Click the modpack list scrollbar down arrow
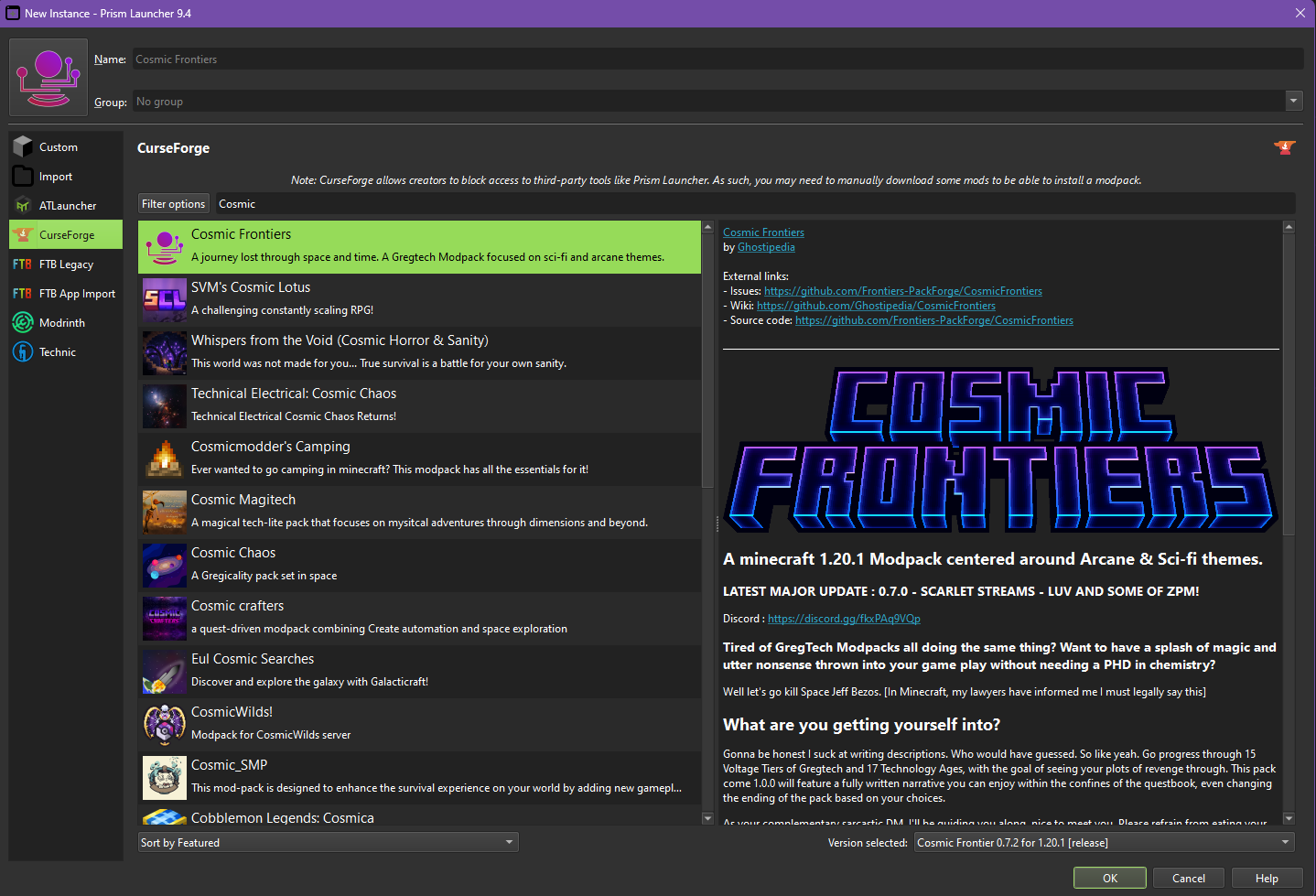1316x896 pixels. [x=707, y=818]
